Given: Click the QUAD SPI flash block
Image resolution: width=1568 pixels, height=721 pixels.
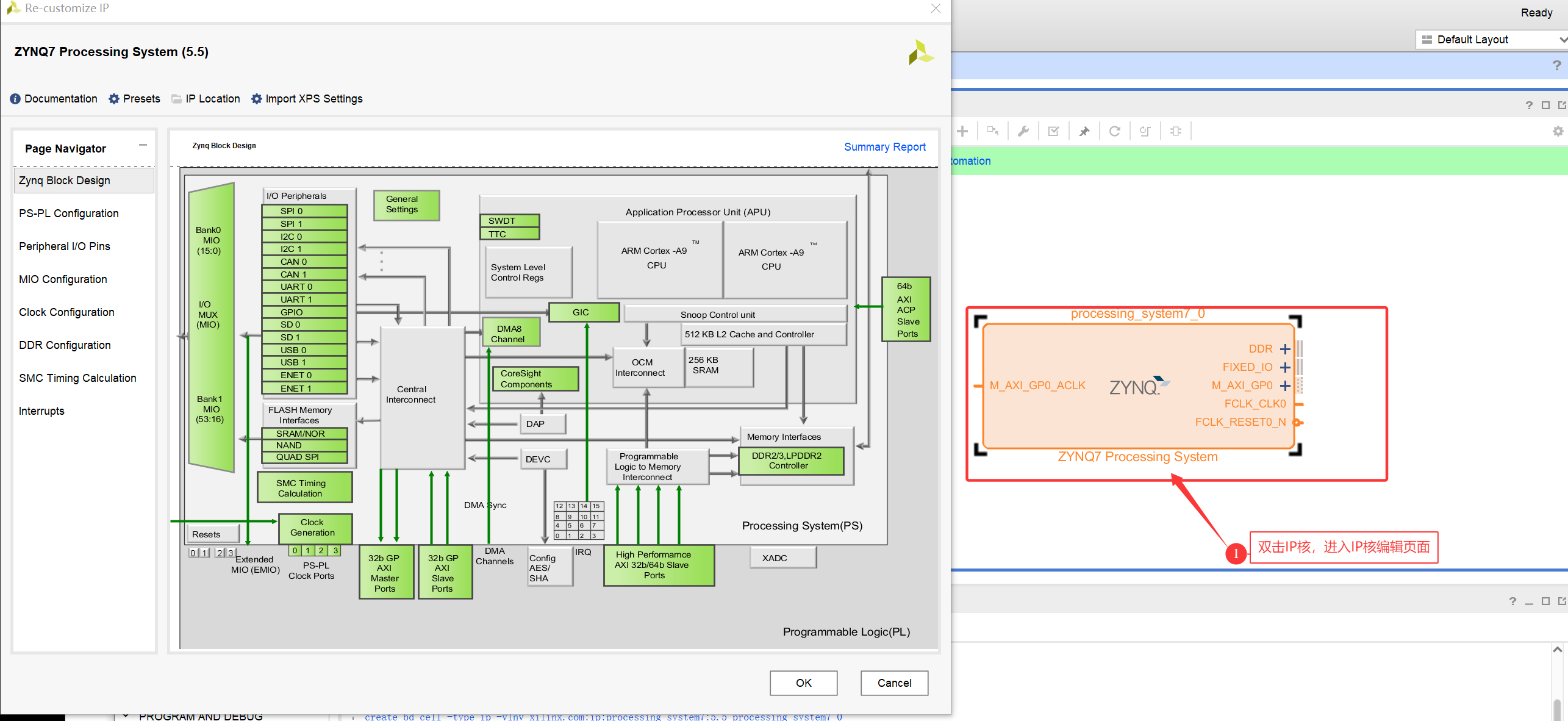Looking at the screenshot, I should pos(304,457).
